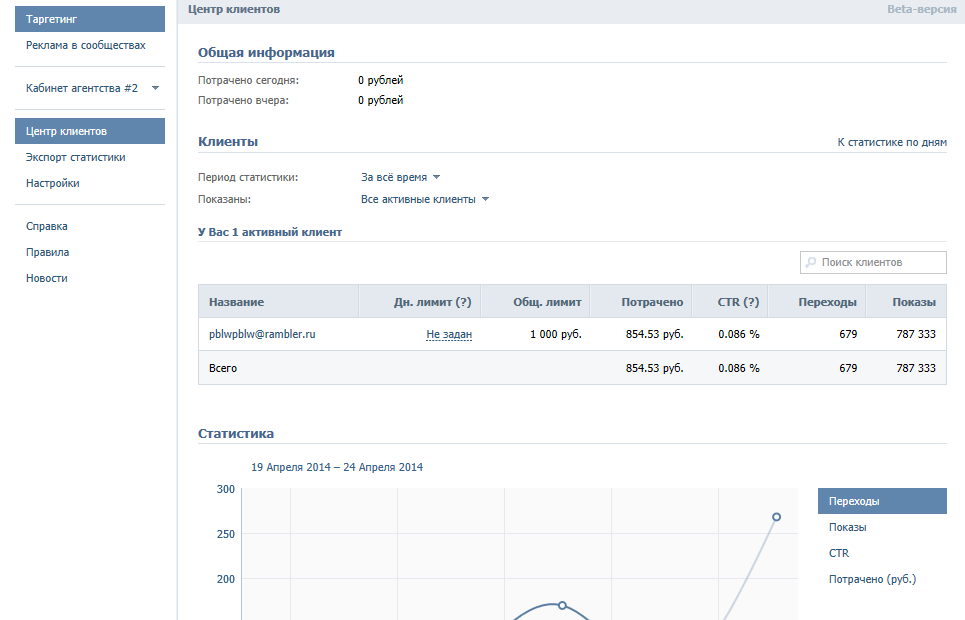Click the magnifier icon in client search
This screenshot has width=965, height=620.
click(x=811, y=262)
